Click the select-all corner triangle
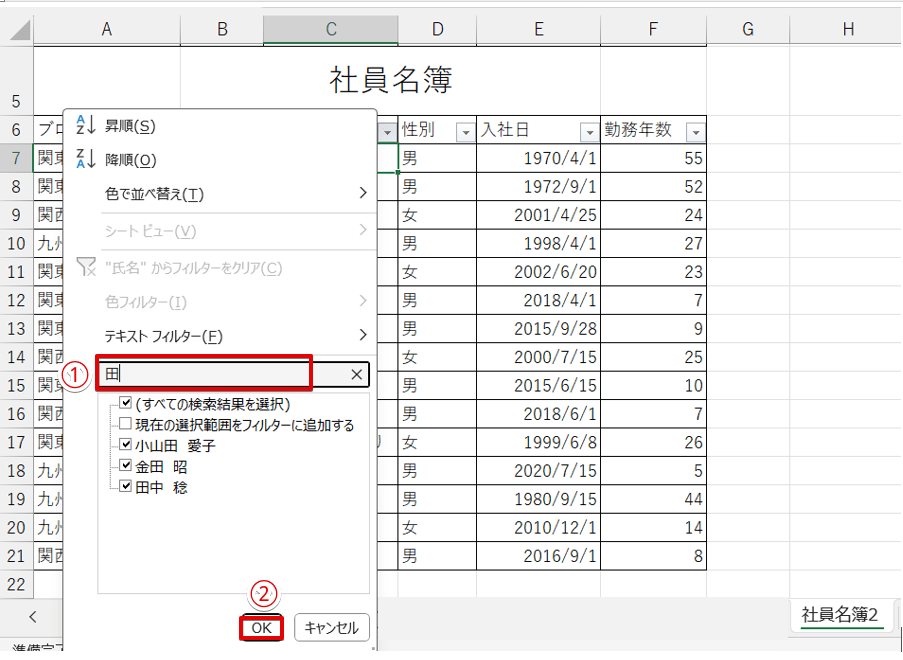The width and height of the screenshot is (903, 660). click(19, 31)
